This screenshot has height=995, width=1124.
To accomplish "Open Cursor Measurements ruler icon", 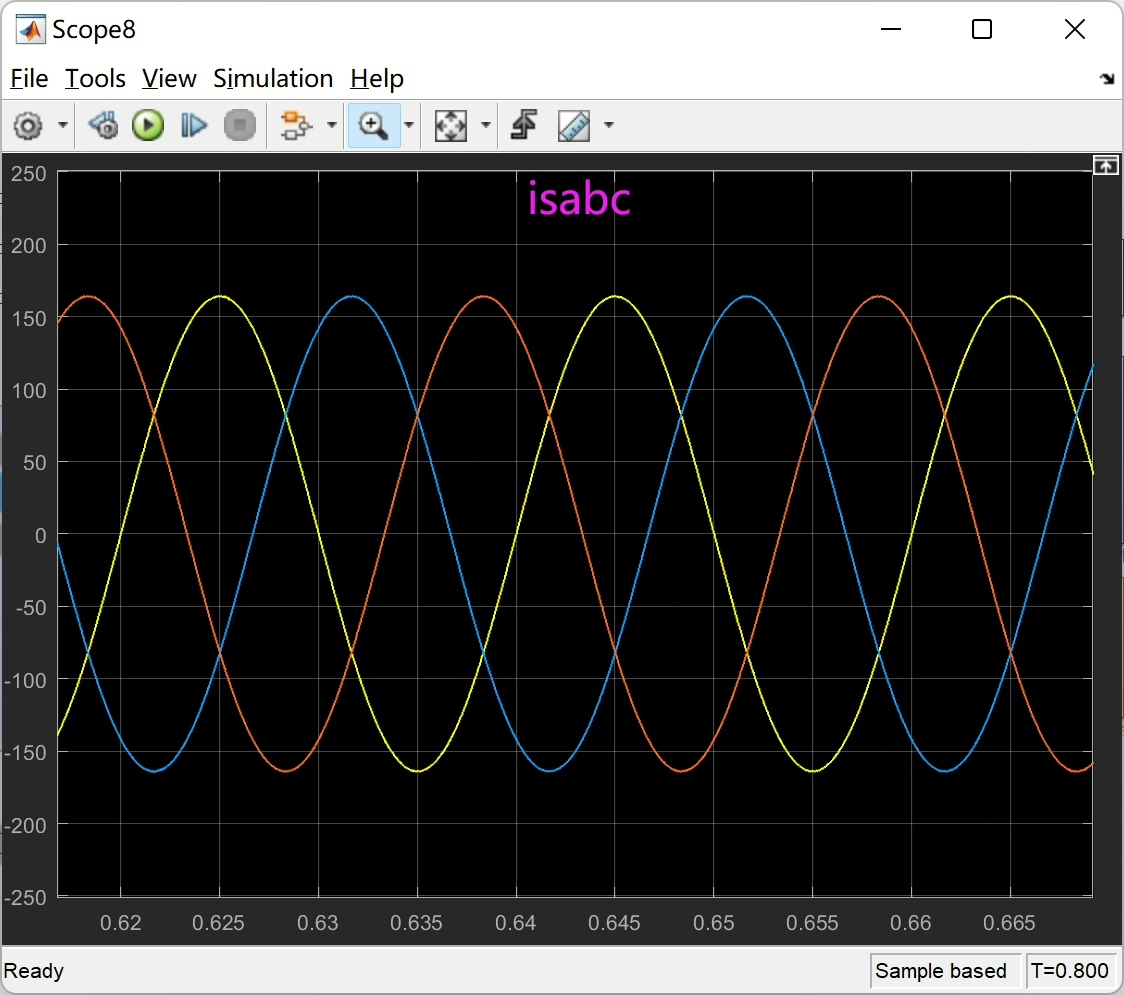I will point(574,125).
